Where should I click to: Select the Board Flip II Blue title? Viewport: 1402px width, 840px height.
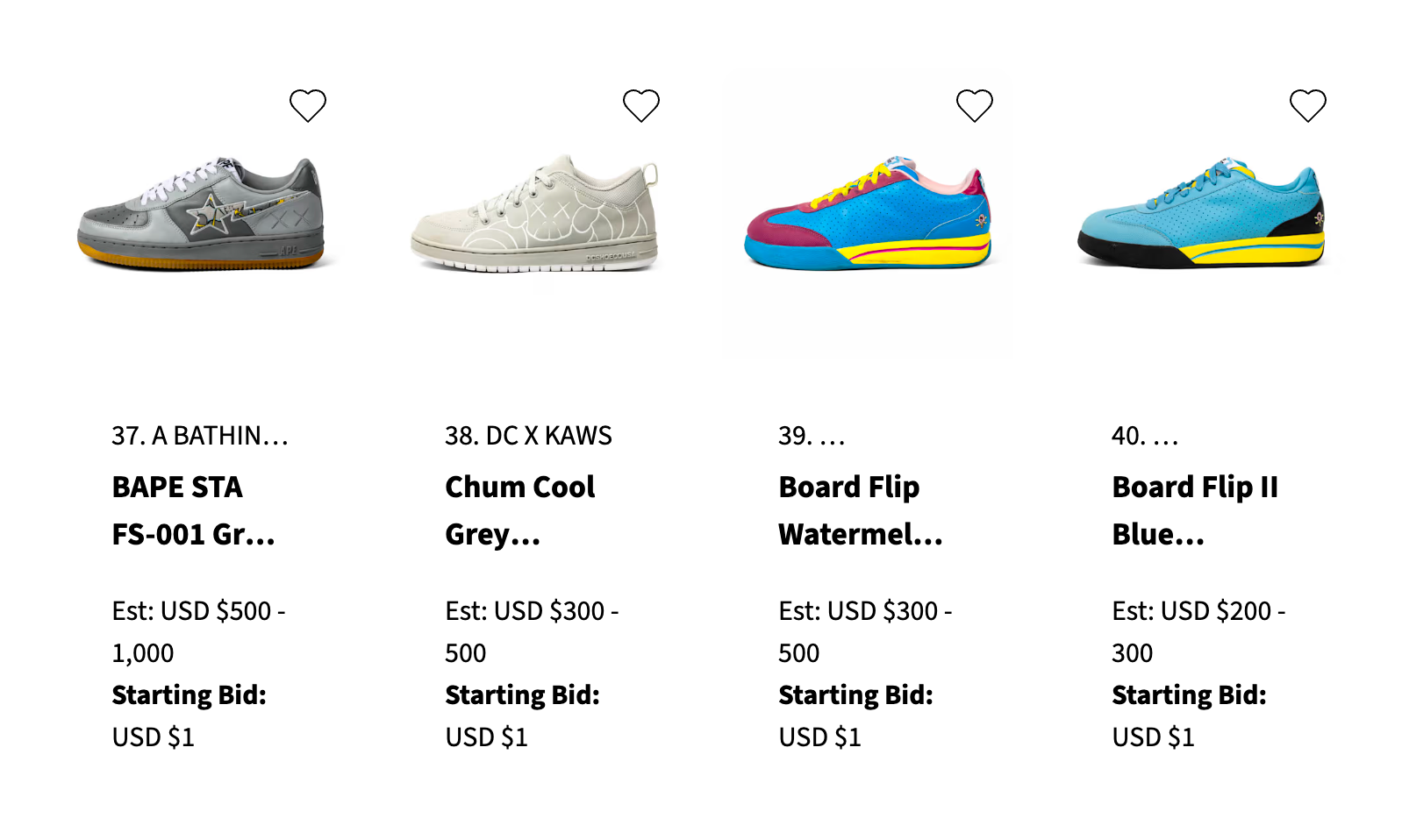(1194, 510)
